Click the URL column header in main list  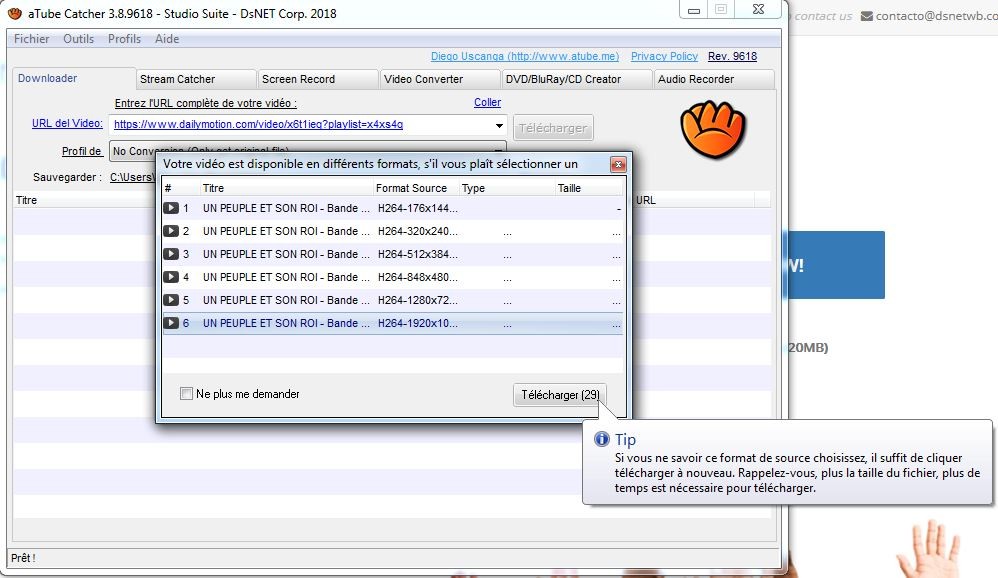tap(694, 200)
